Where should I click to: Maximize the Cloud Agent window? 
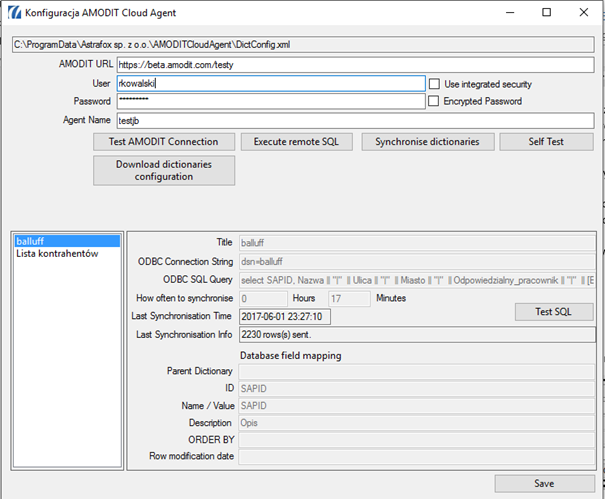click(546, 12)
